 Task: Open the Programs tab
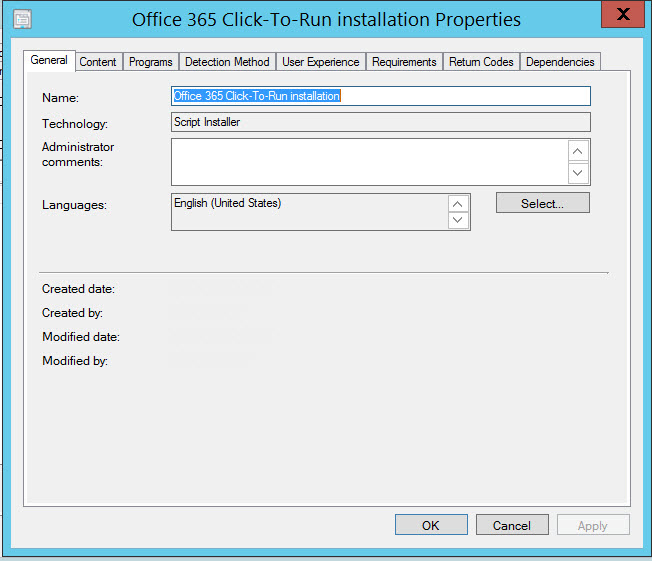pos(151,62)
